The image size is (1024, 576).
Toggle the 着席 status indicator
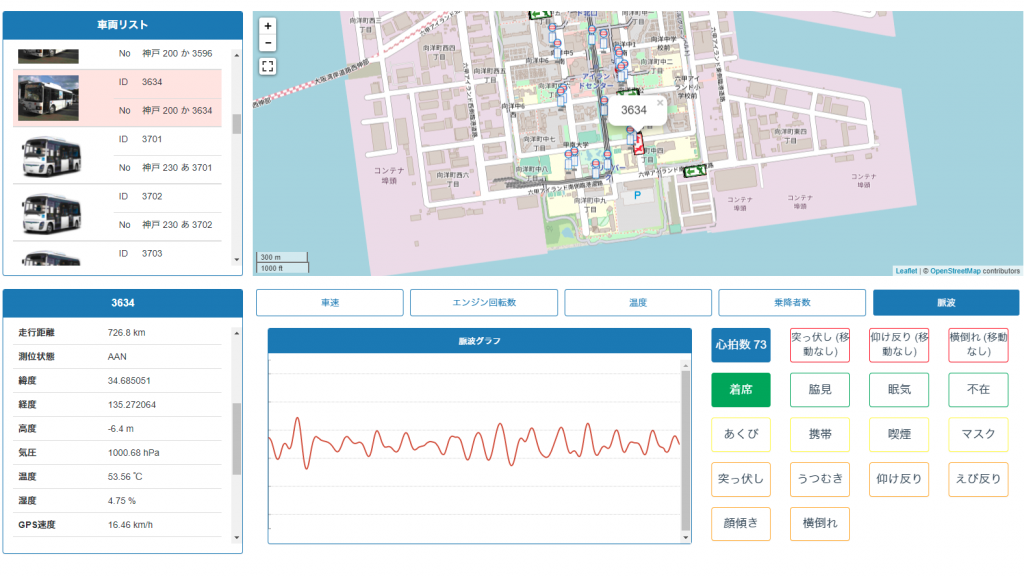(741, 389)
